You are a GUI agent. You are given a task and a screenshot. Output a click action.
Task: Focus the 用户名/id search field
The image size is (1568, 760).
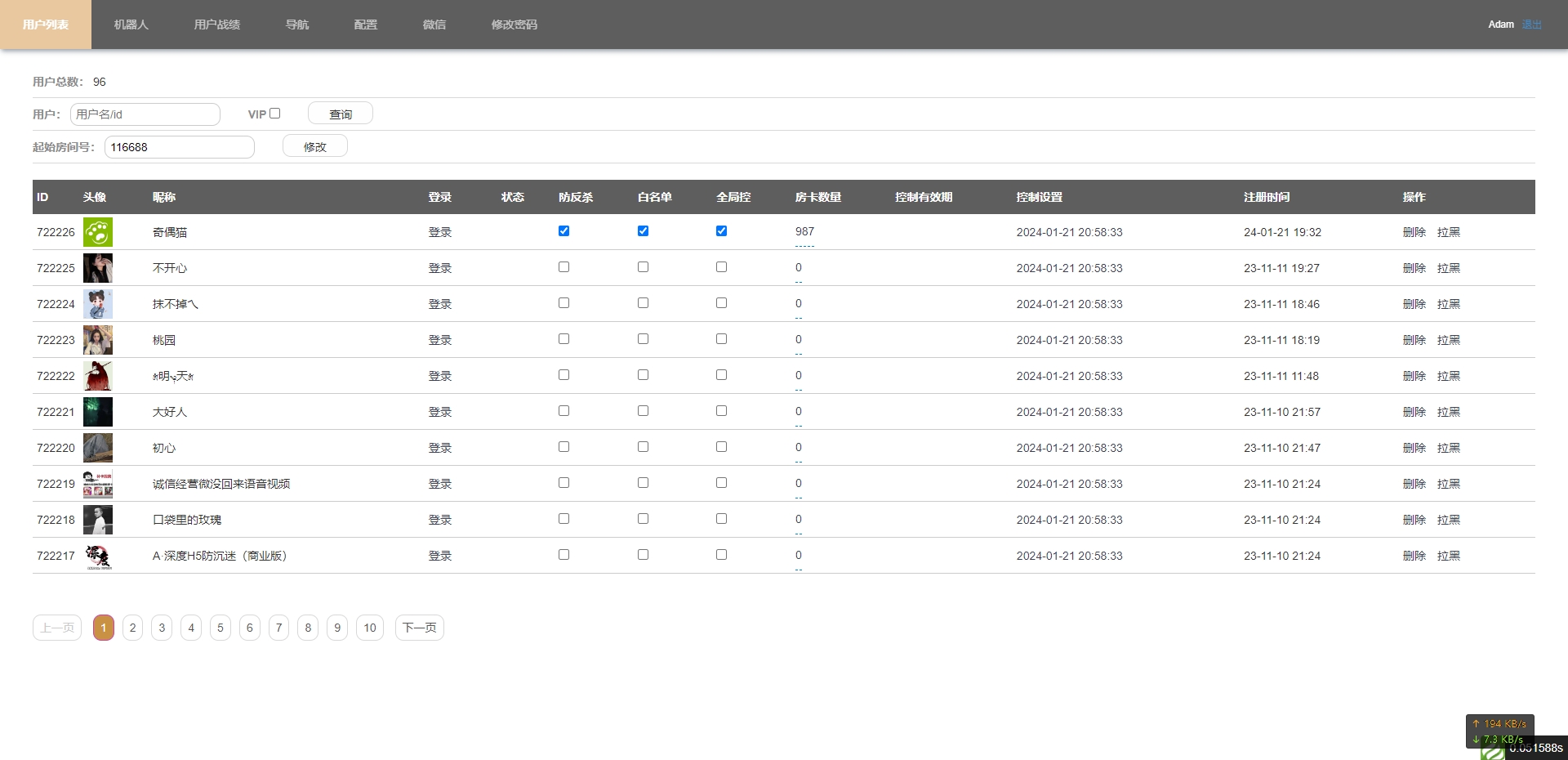(145, 114)
